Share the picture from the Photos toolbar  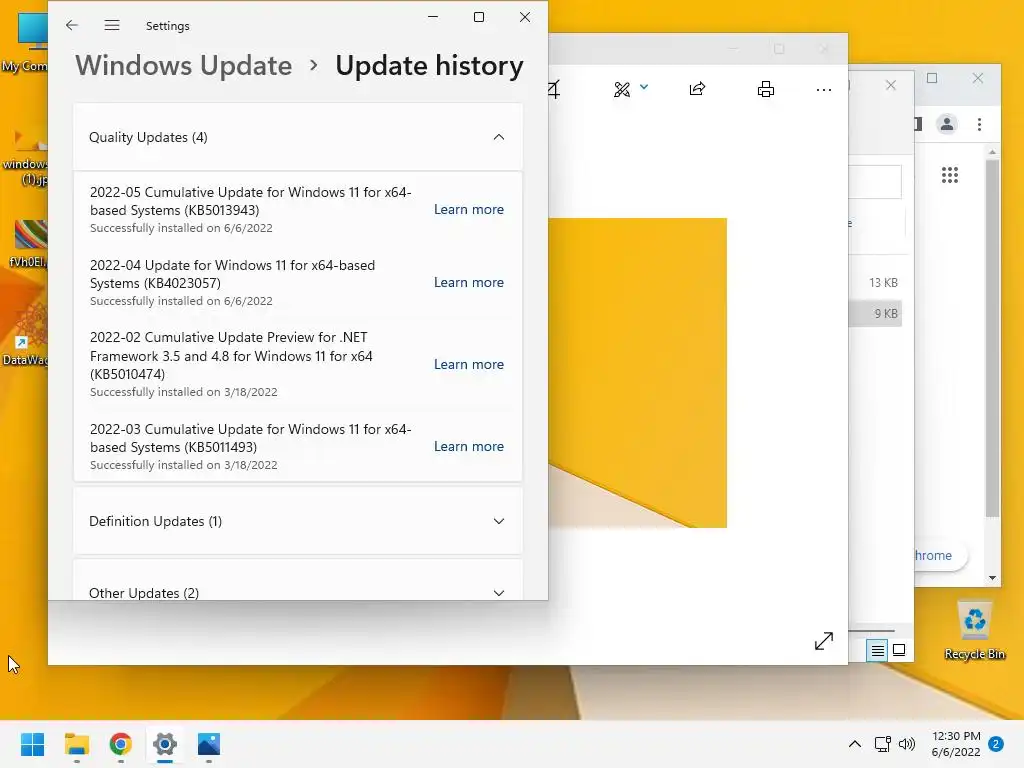[697, 89]
